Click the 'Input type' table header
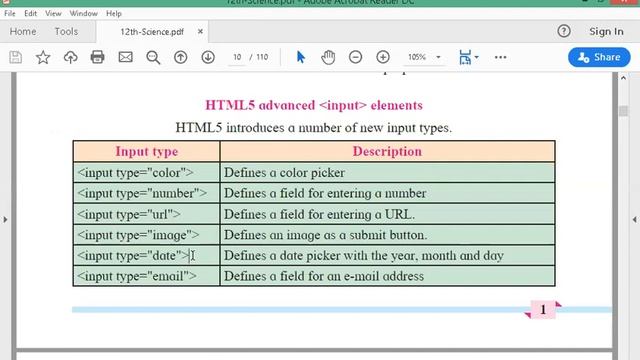Viewport: 640px width, 360px height. click(147, 151)
